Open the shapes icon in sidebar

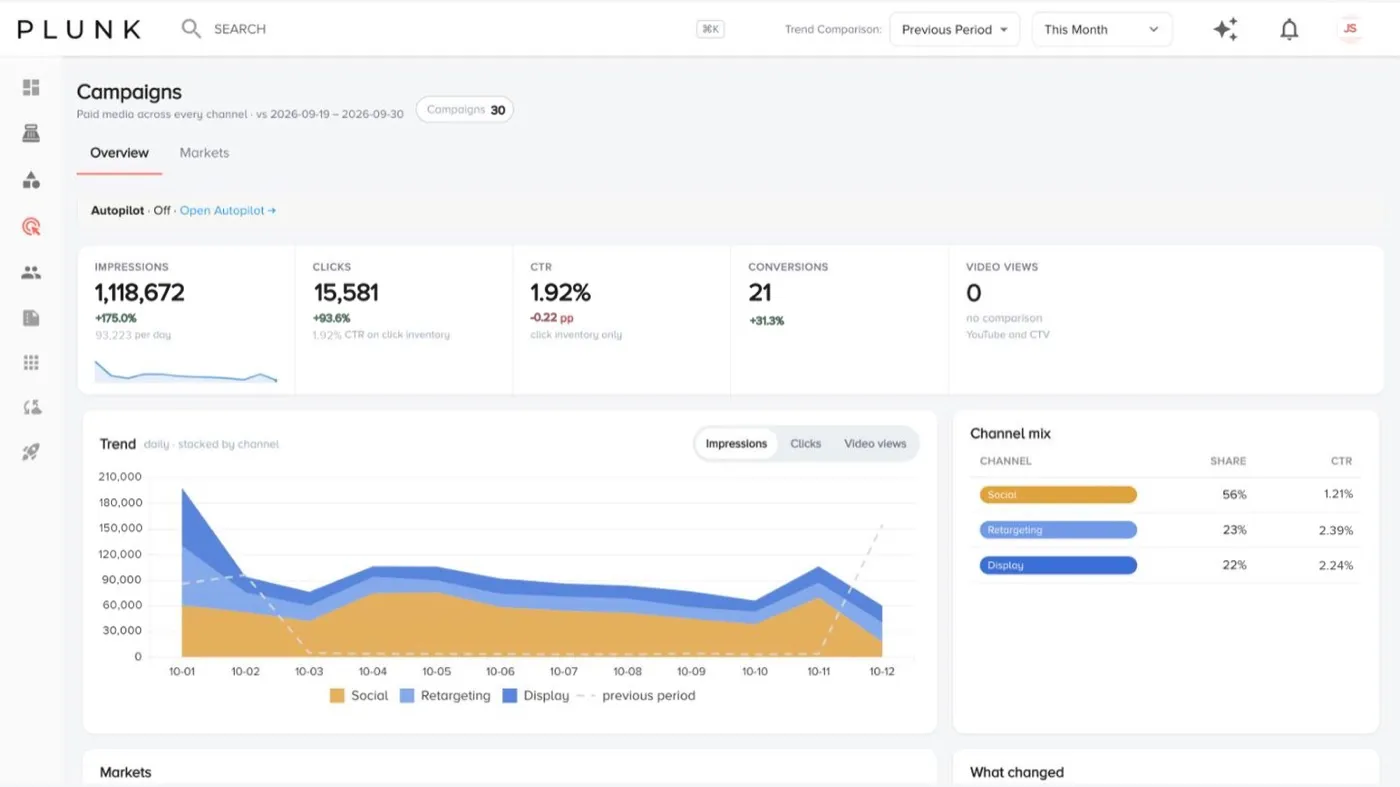(31, 180)
